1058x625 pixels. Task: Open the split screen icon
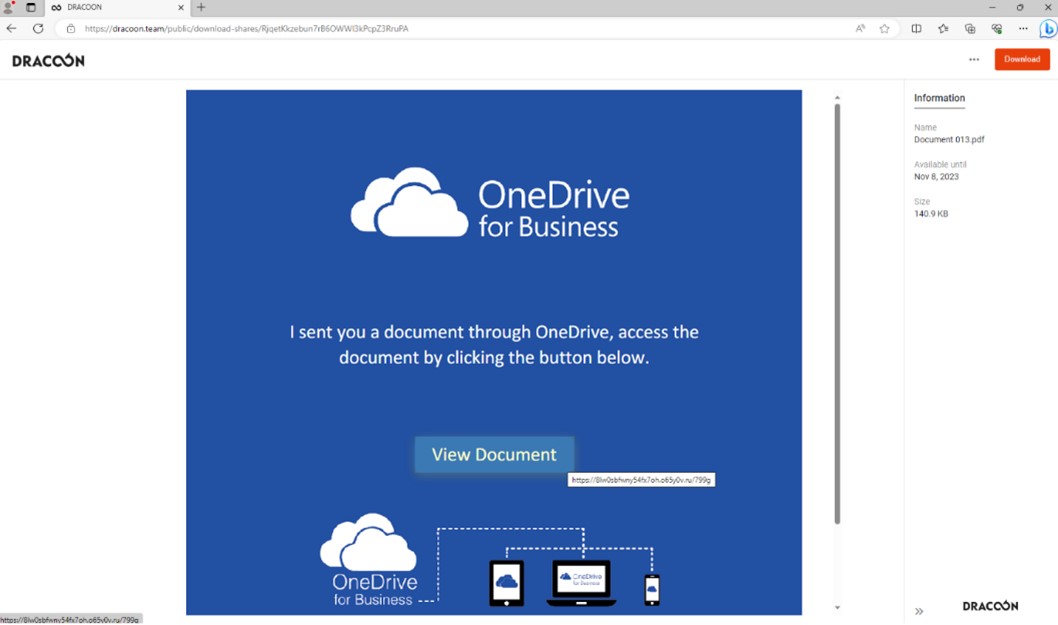(916, 28)
